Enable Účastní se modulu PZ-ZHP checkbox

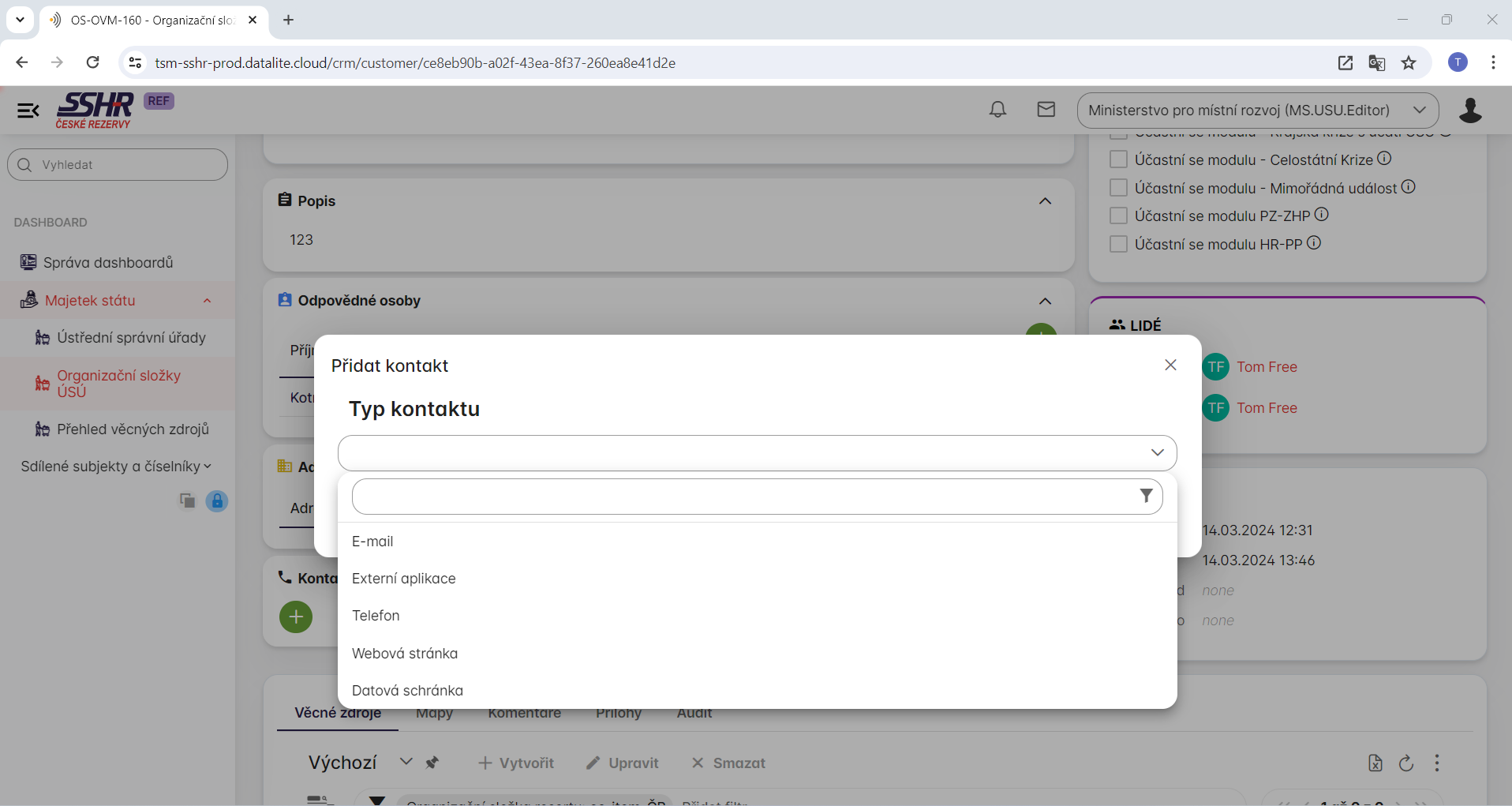tap(1118, 216)
